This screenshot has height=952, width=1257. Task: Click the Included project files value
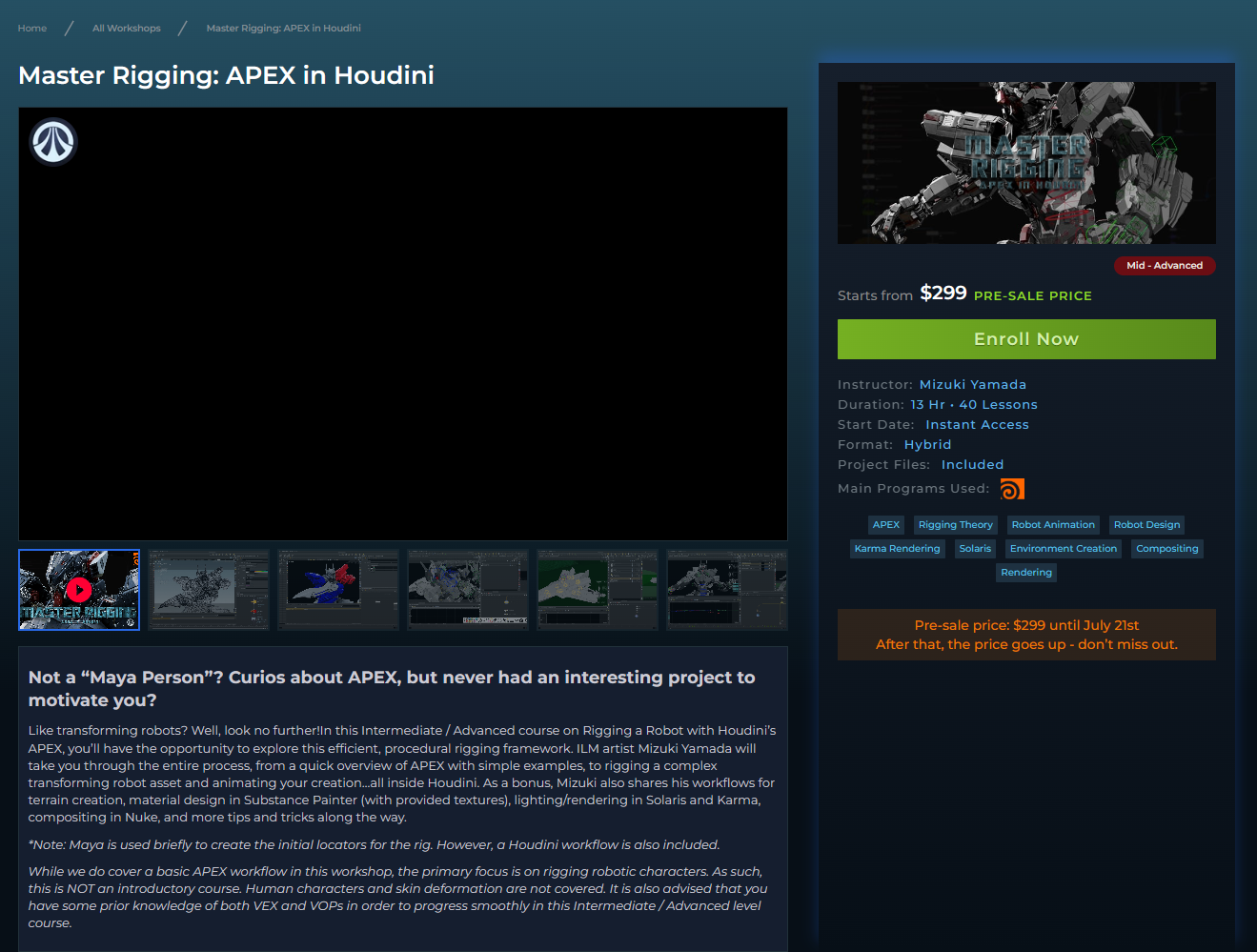(x=973, y=465)
